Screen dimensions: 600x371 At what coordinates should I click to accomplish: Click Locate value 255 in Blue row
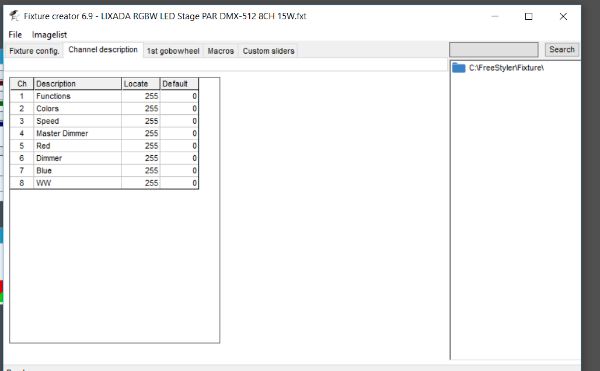coord(140,171)
